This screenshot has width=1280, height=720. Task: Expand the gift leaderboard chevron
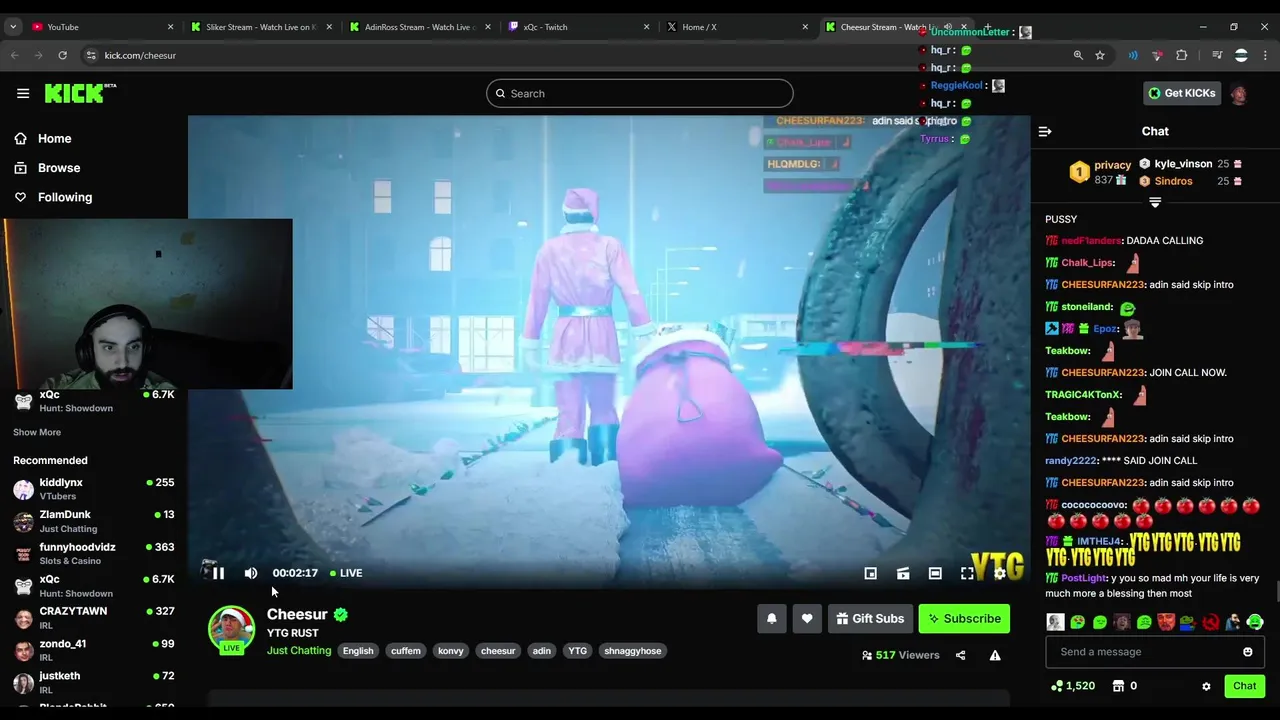pyautogui.click(x=1155, y=202)
